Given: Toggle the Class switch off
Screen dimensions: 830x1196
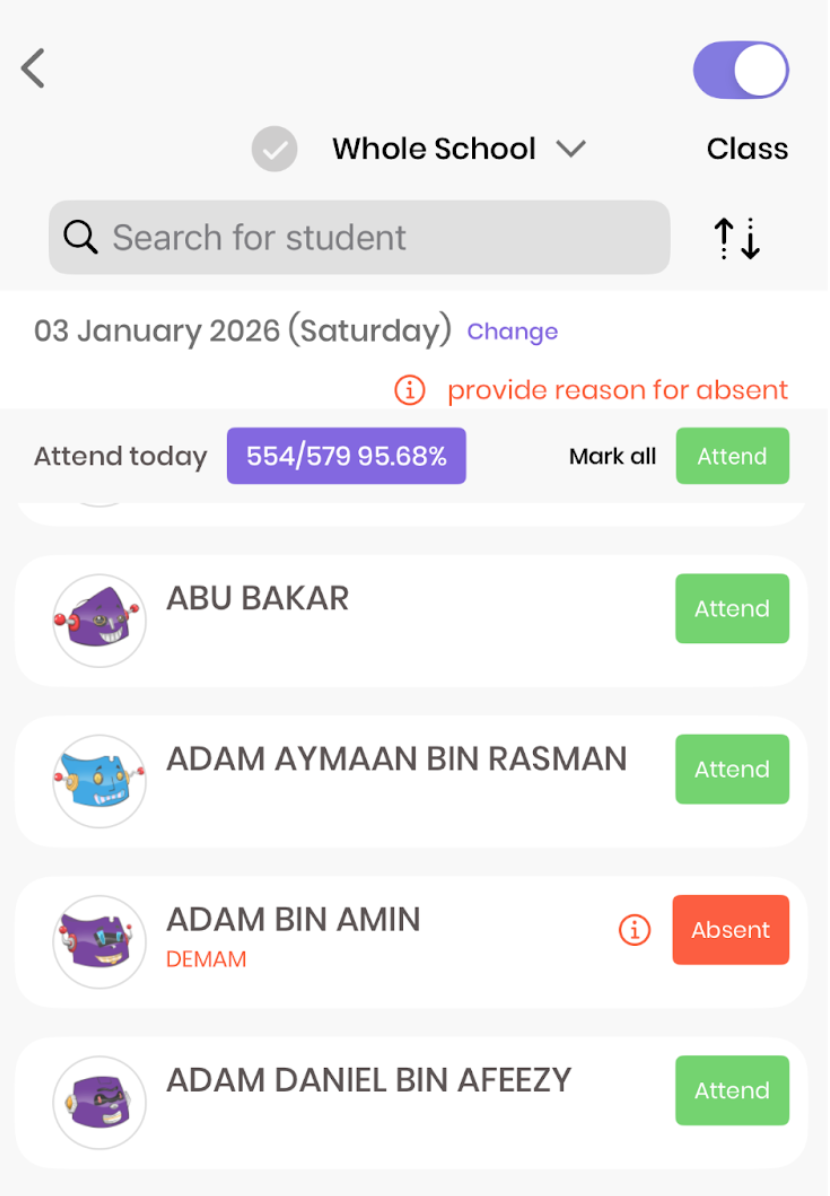Looking at the screenshot, I should pyautogui.click(x=741, y=70).
